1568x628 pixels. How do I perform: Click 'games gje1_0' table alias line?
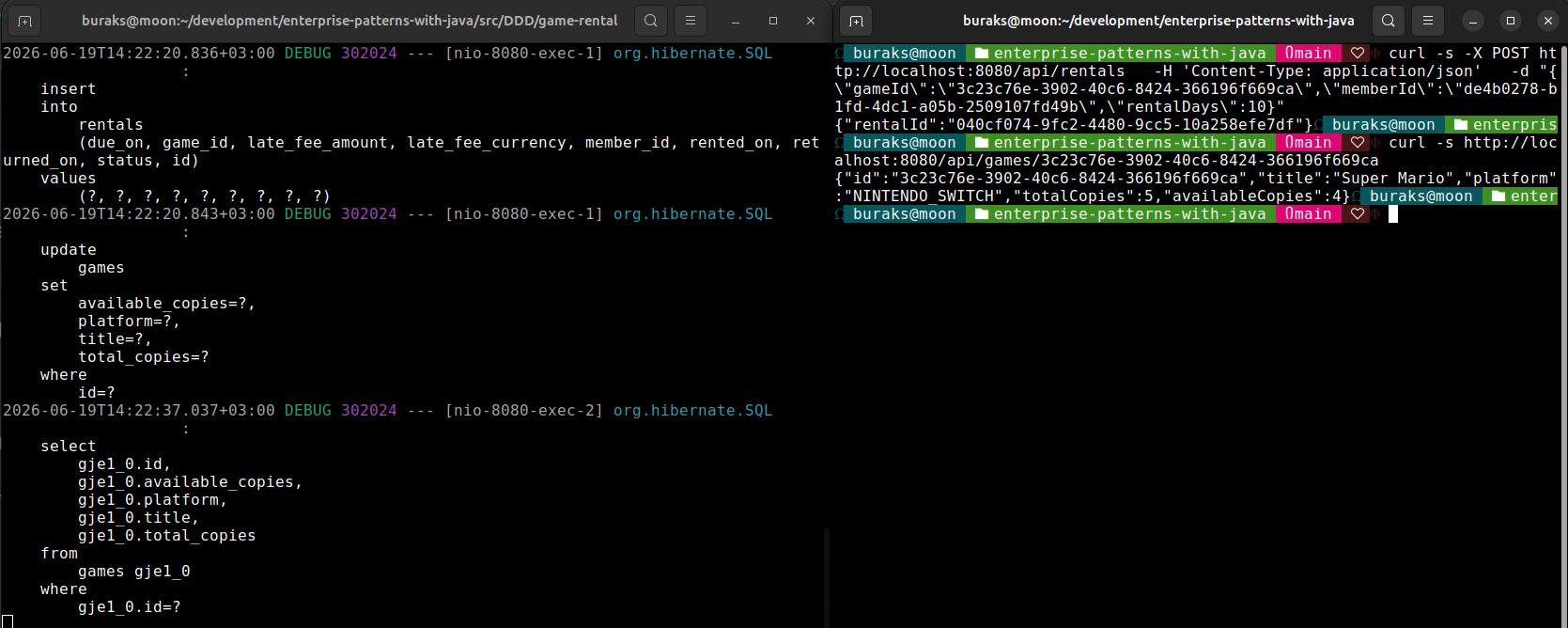tap(133, 572)
